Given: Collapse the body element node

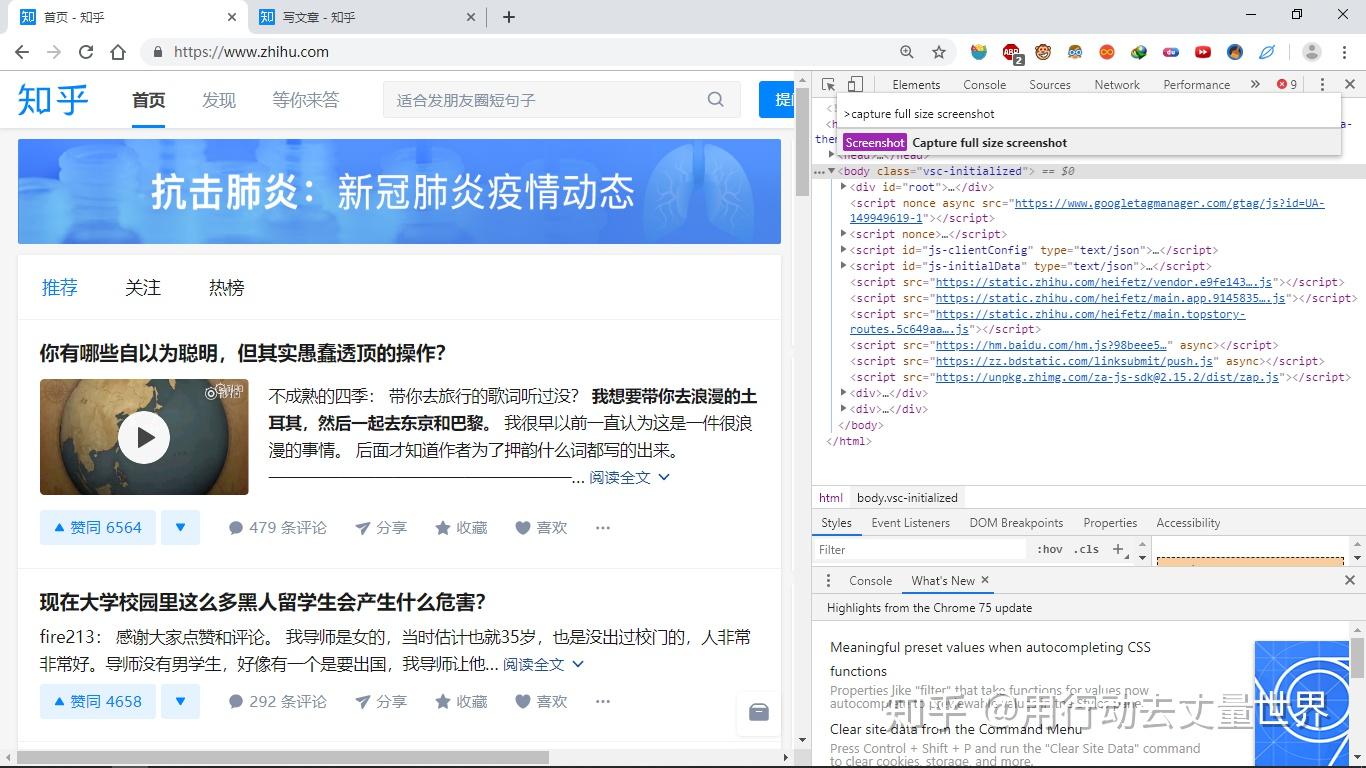Looking at the screenshot, I should pos(831,171).
